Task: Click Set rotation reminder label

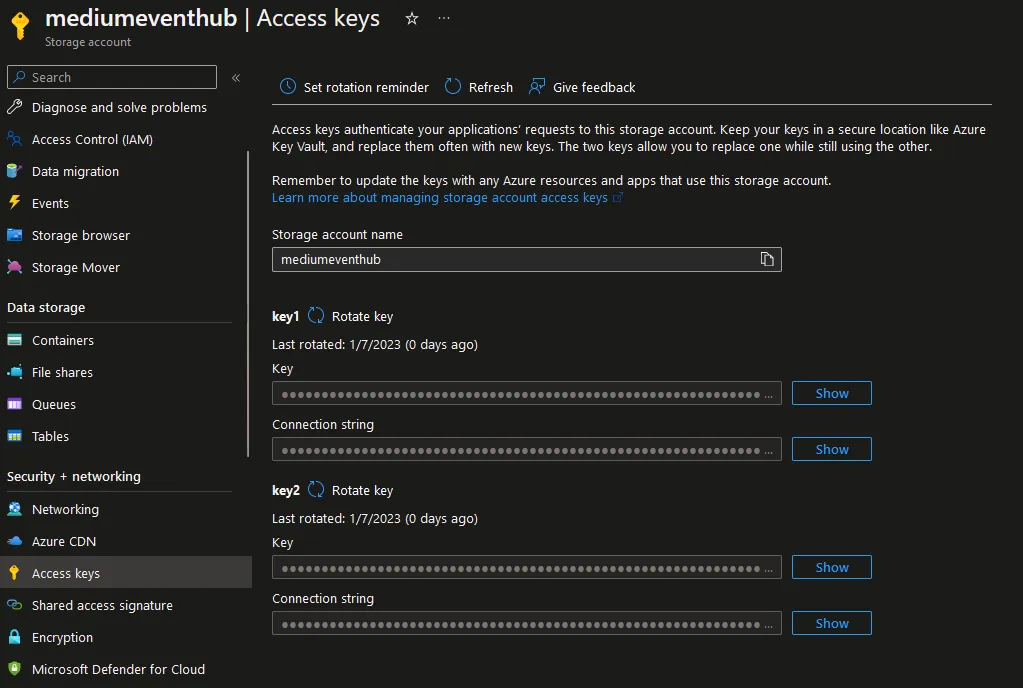Action: (366, 87)
